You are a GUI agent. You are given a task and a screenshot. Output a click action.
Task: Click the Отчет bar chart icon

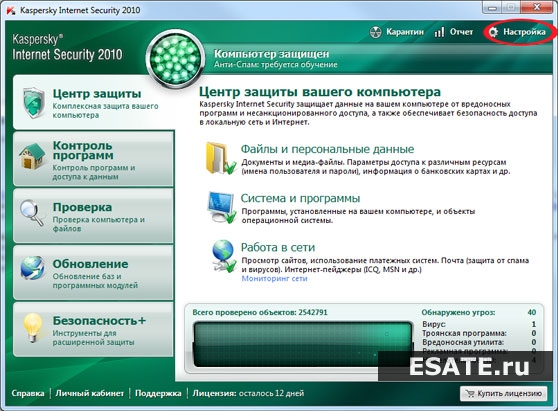[439, 32]
